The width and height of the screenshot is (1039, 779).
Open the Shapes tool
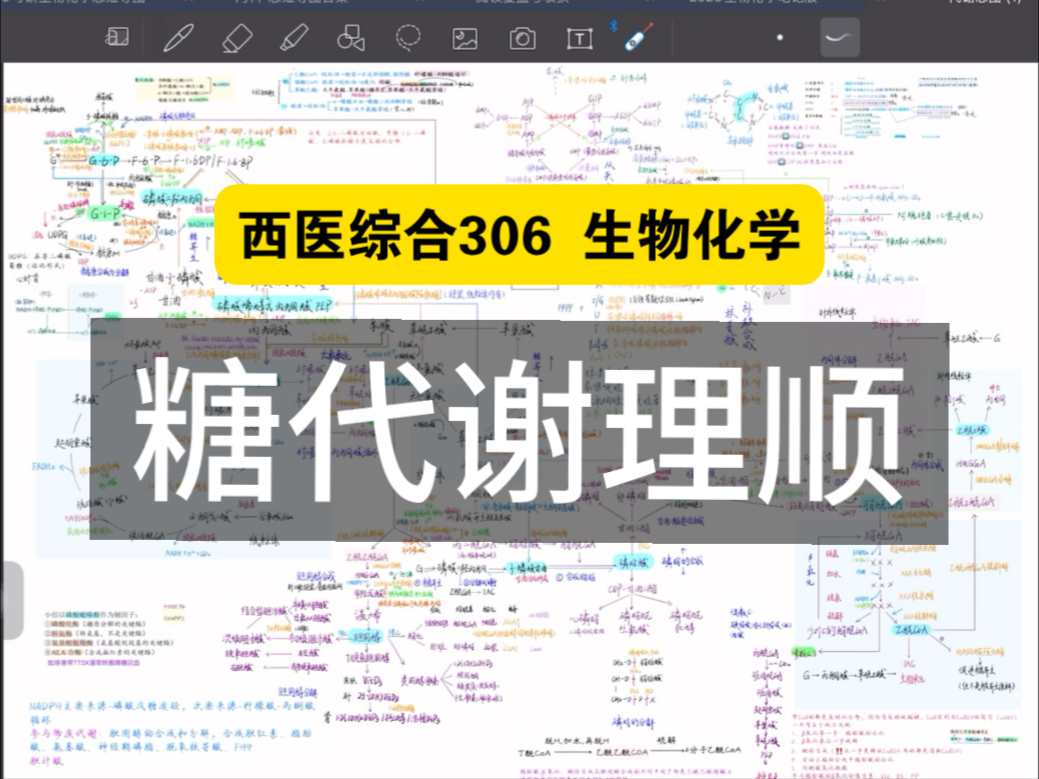click(x=350, y=38)
